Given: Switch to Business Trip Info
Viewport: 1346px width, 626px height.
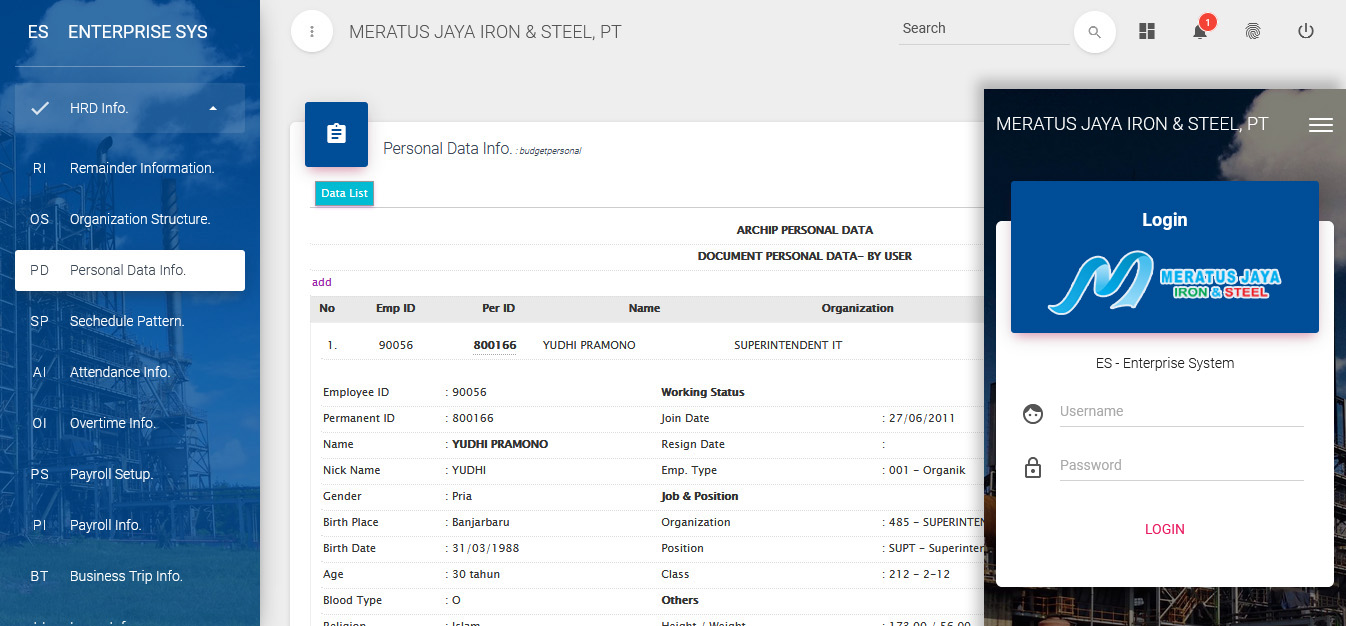Looking at the screenshot, I should click(125, 575).
